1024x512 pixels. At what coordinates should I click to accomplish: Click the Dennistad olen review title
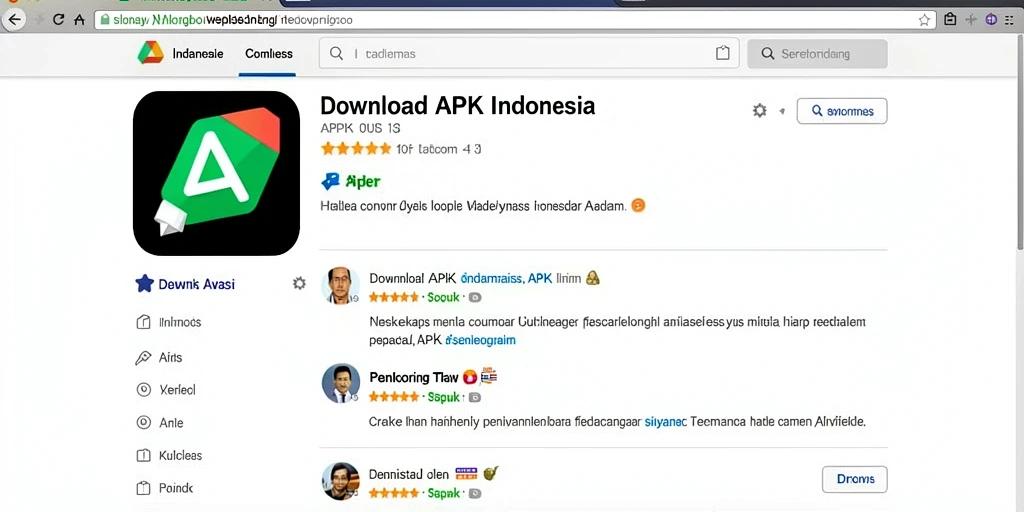(x=409, y=473)
